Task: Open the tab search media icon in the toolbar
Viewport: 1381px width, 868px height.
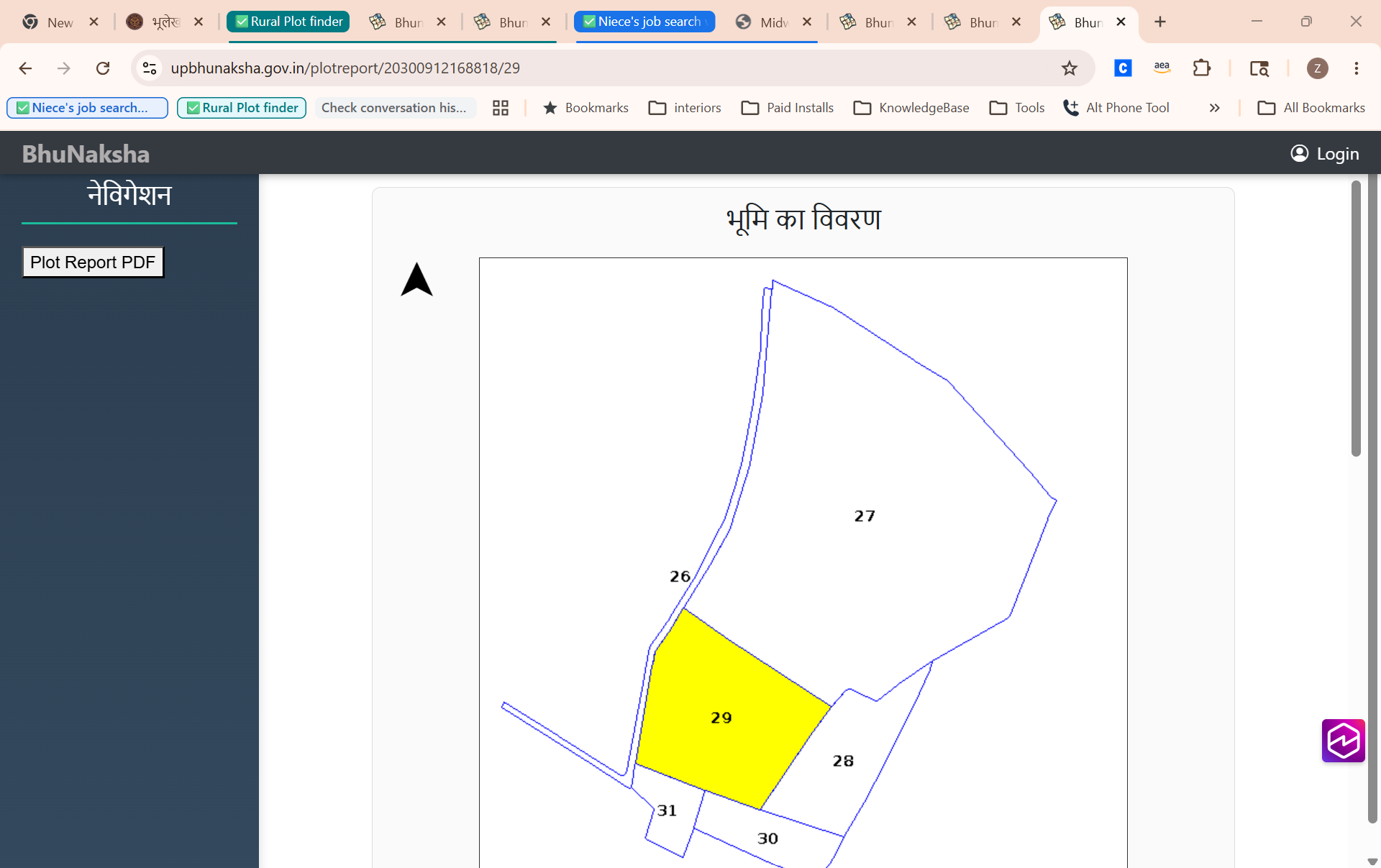Action: pyautogui.click(x=1259, y=68)
